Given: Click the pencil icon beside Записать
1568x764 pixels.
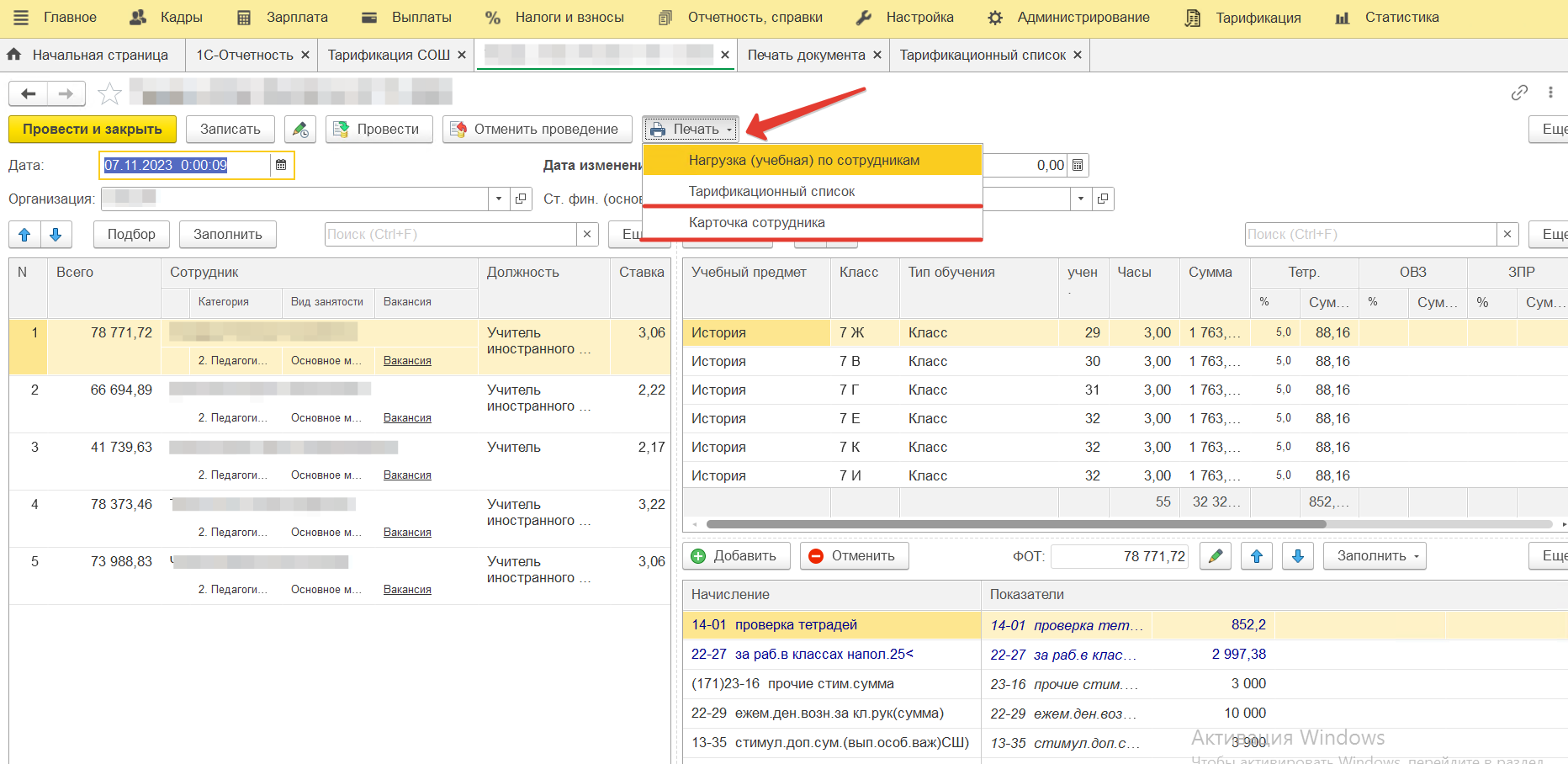Looking at the screenshot, I should click(x=300, y=130).
